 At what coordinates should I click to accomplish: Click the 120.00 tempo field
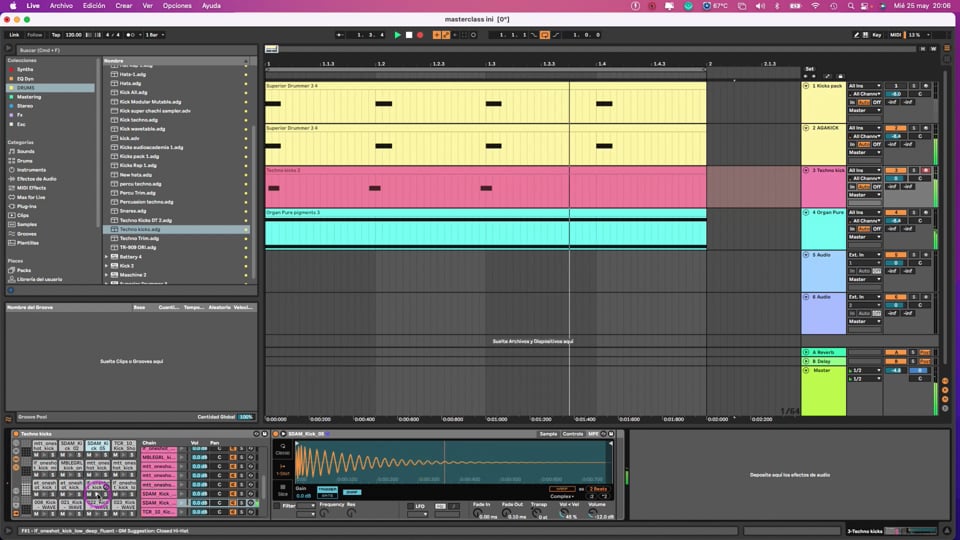[73, 35]
